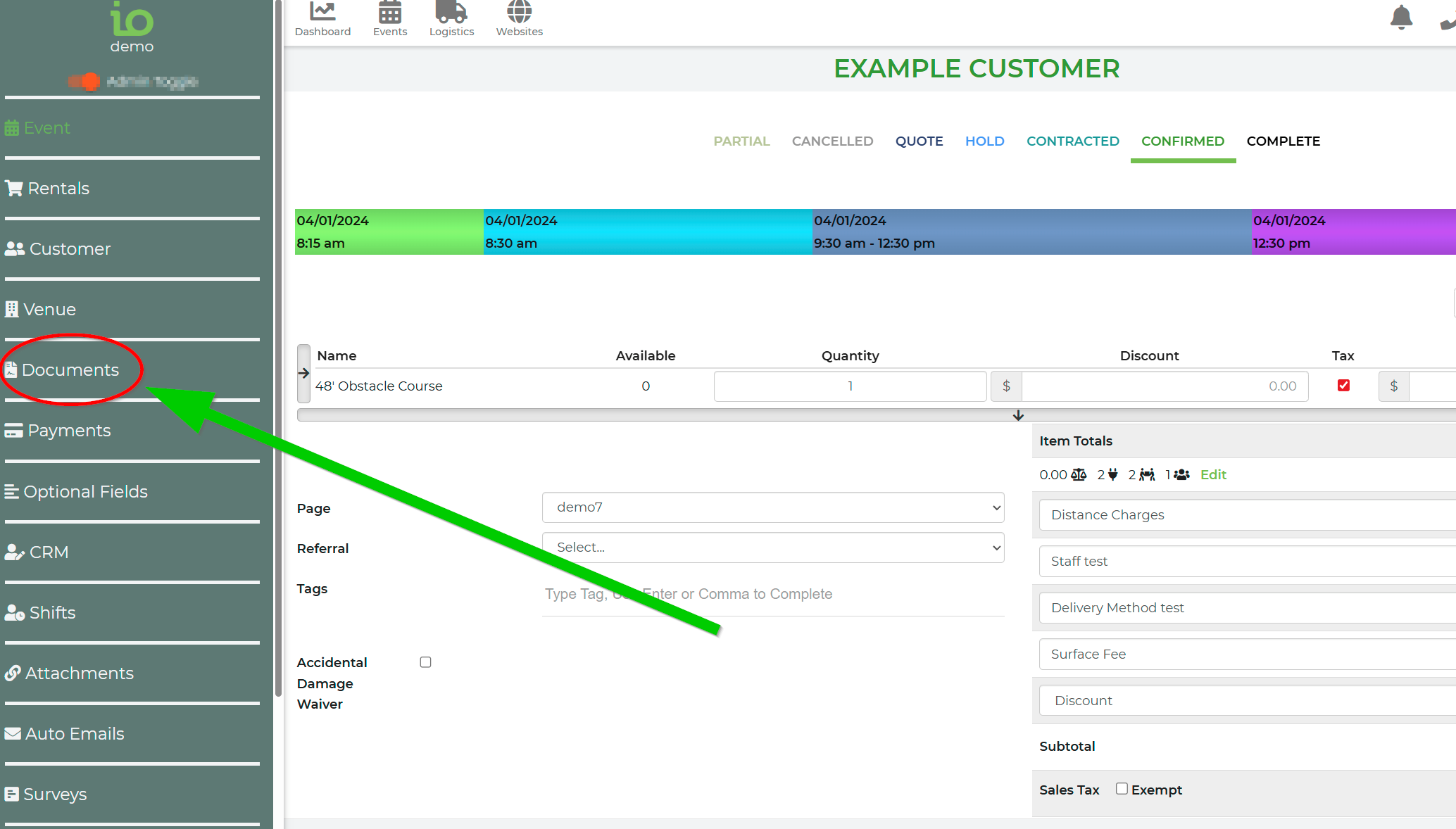Open the Page dropdown showing demo7
This screenshot has height=829, width=1456.
click(x=772, y=507)
